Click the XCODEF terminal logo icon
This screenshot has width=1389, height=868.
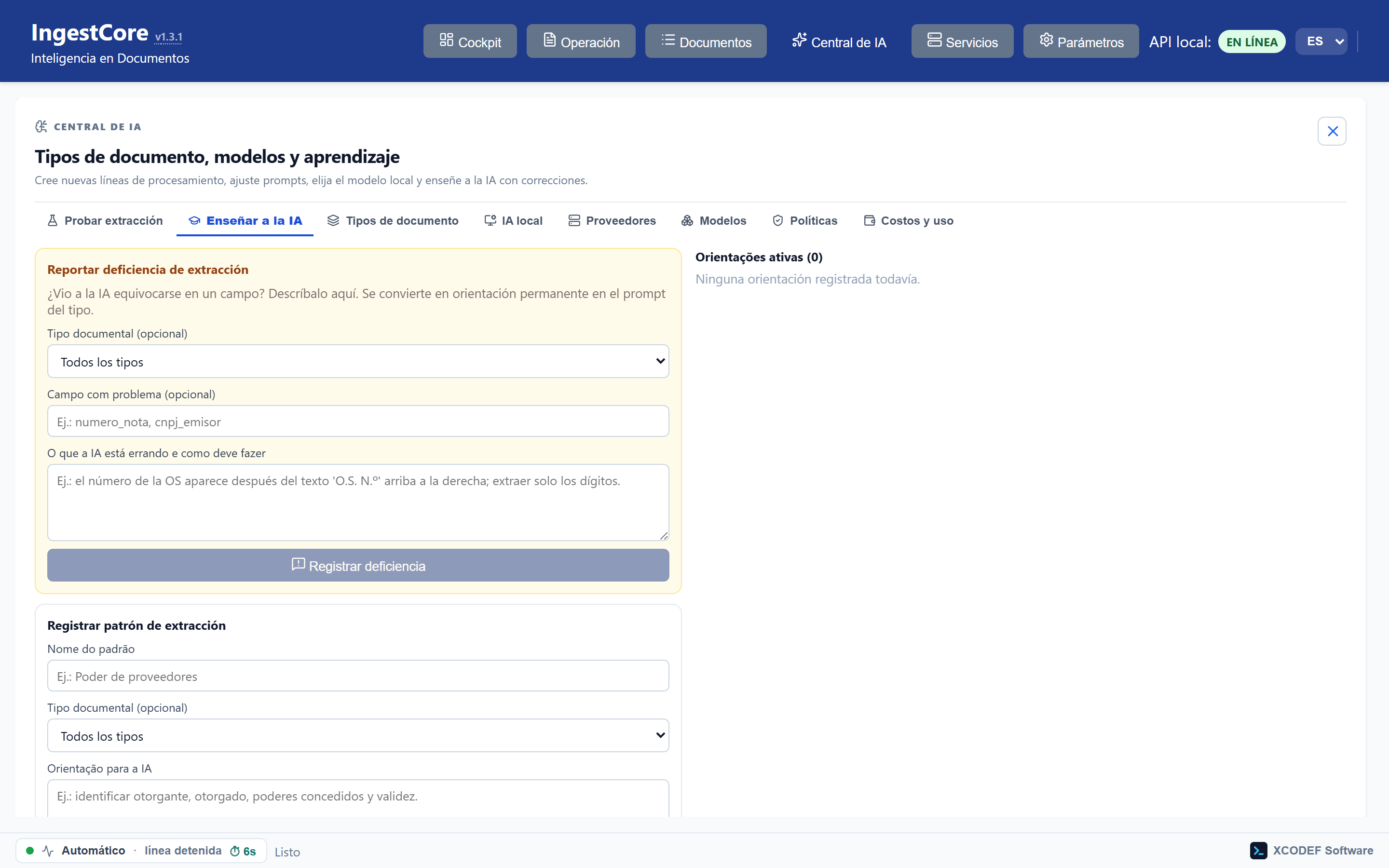(1259, 851)
